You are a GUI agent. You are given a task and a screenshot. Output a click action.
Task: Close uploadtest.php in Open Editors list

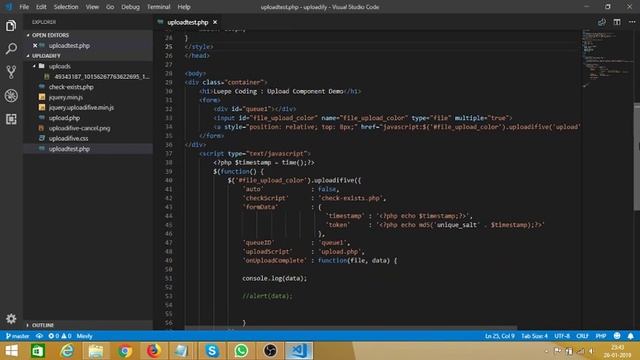[35, 46]
